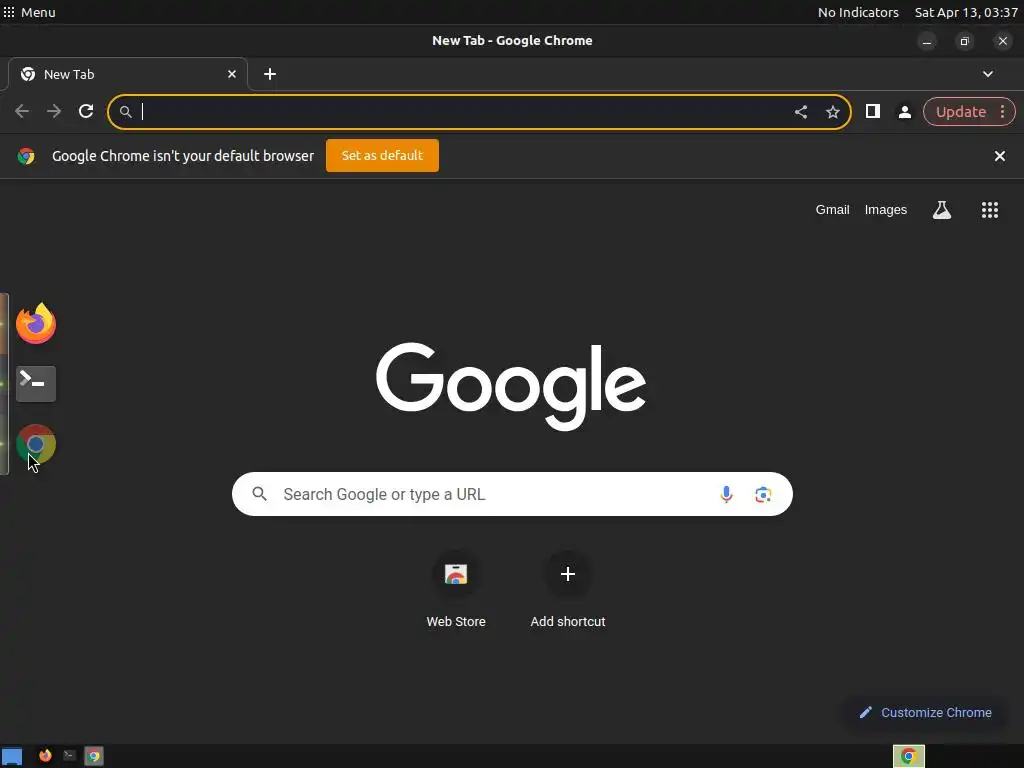Reload the current page
Screen dimensions: 1024x768
tap(86, 112)
